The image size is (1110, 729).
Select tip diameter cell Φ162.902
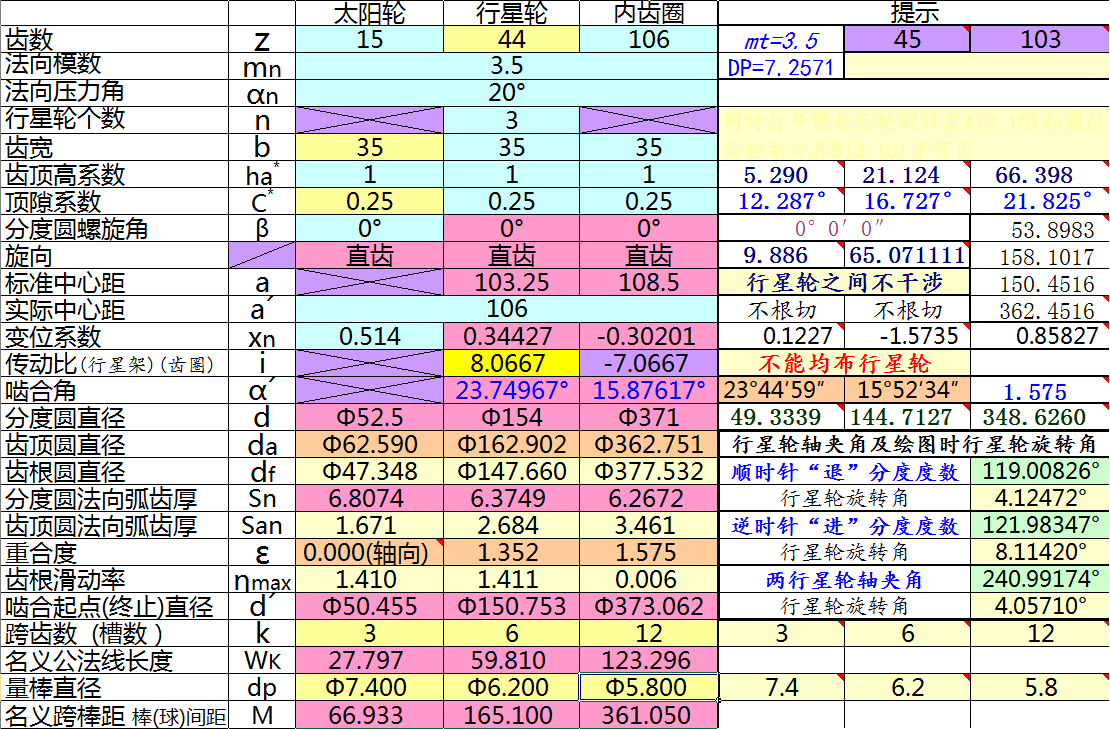tap(511, 444)
